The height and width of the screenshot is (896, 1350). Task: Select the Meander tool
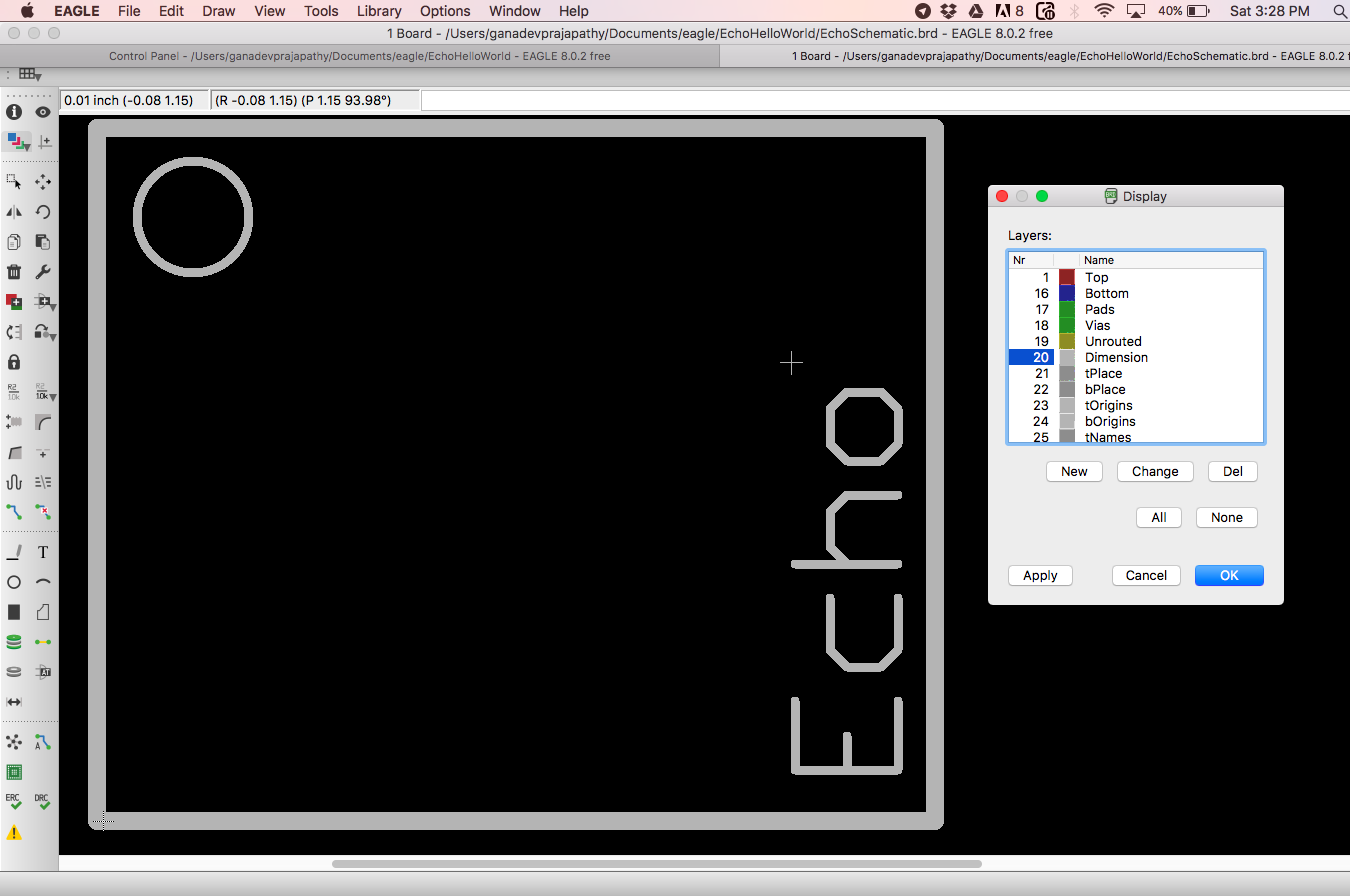14,482
